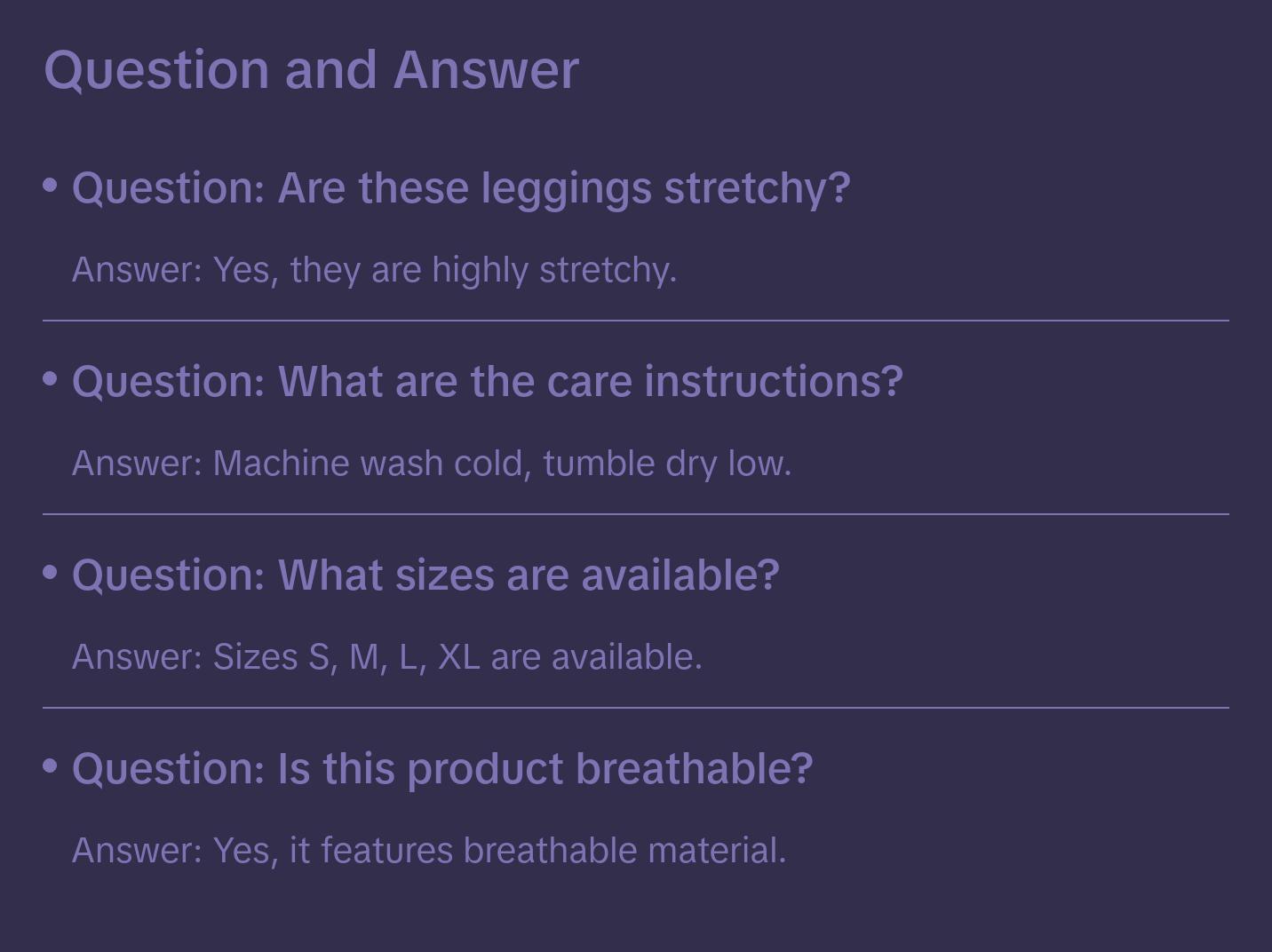The height and width of the screenshot is (952, 1272).
Task: Click the divider line beneath the sizes answer
Action: (x=636, y=708)
